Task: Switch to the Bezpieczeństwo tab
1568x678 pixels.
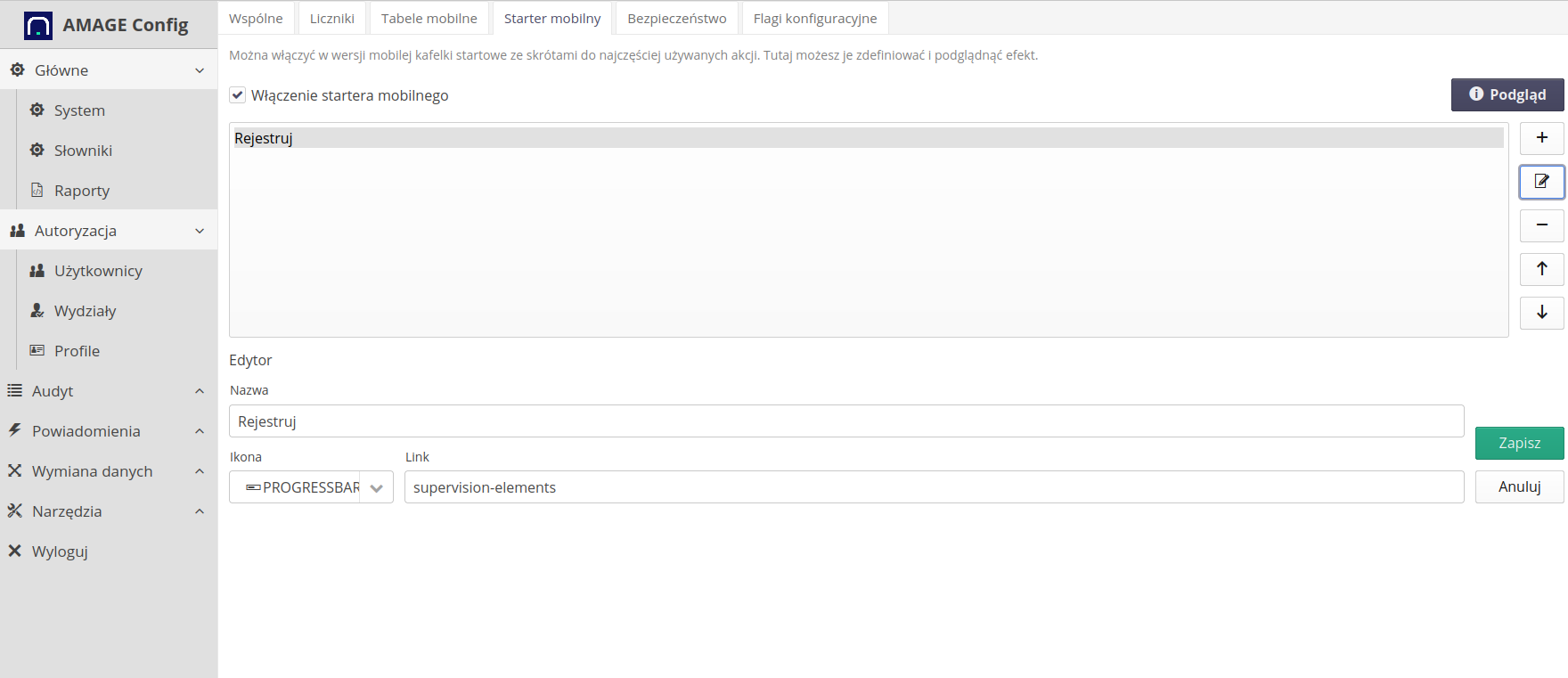Action: click(676, 19)
